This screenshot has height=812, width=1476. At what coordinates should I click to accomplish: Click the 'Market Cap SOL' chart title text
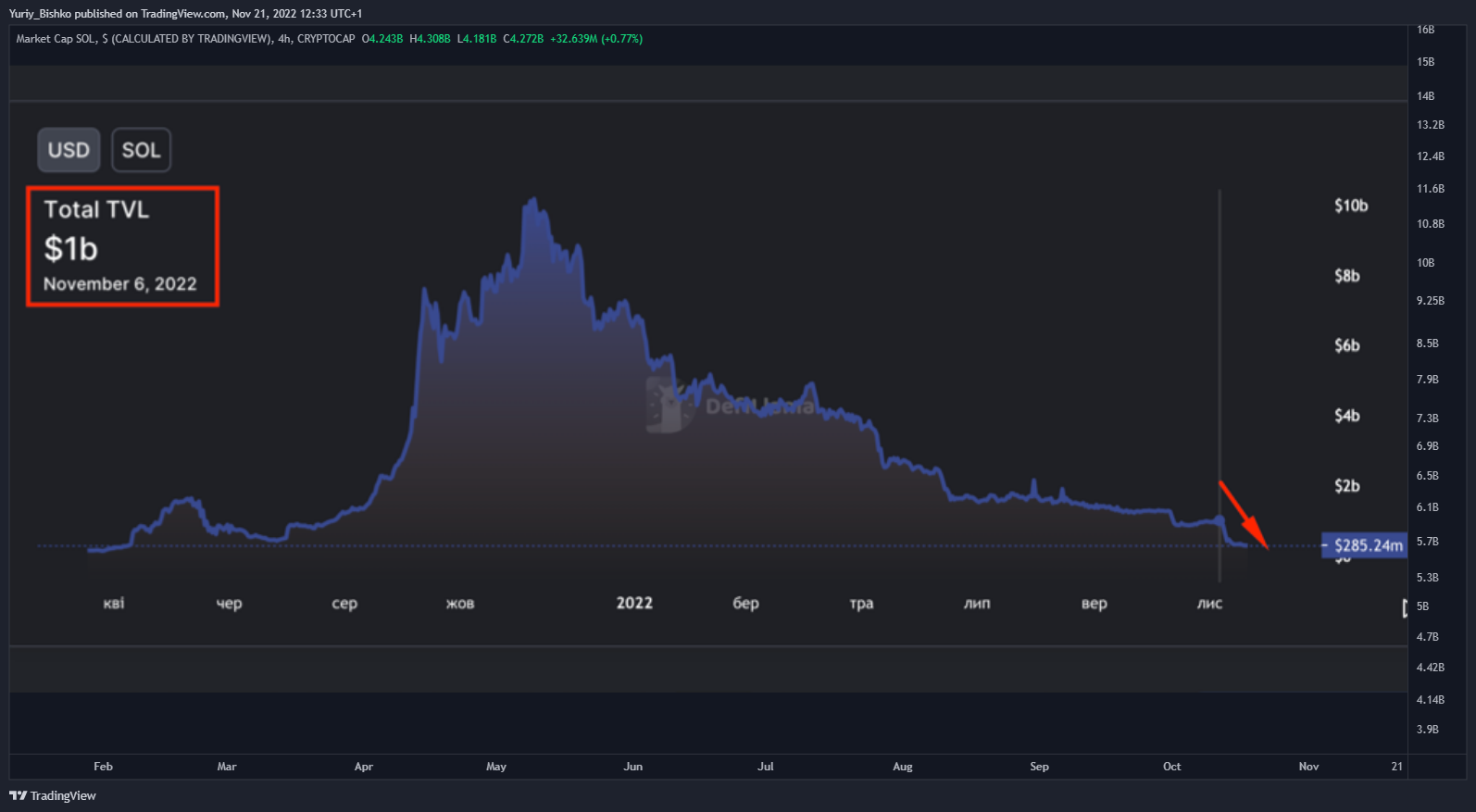pos(56,39)
